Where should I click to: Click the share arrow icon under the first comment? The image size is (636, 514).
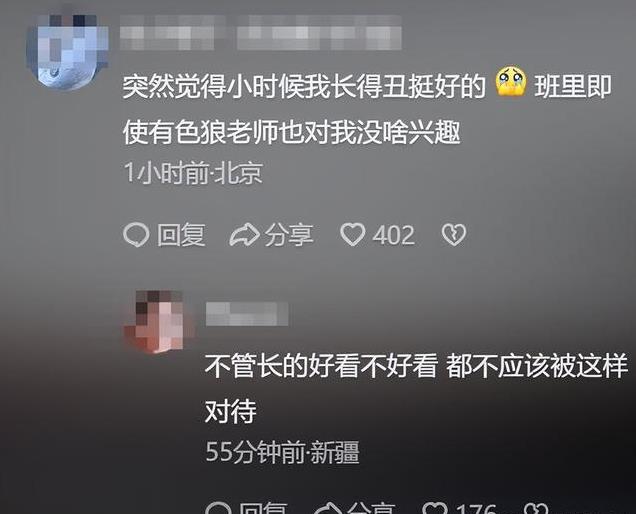coord(245,235)
